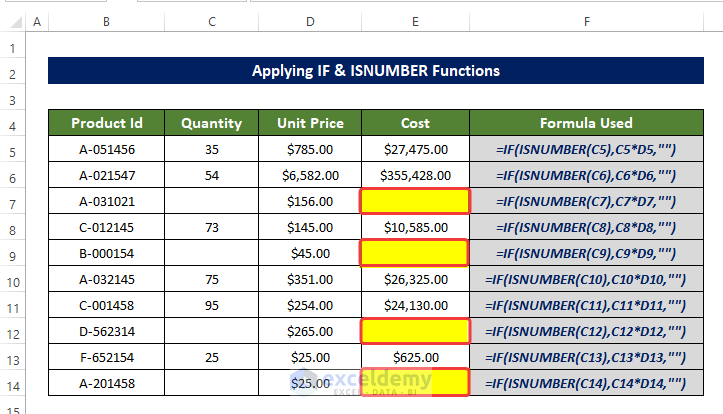Click the select-all corner triangle

(16, 22)
